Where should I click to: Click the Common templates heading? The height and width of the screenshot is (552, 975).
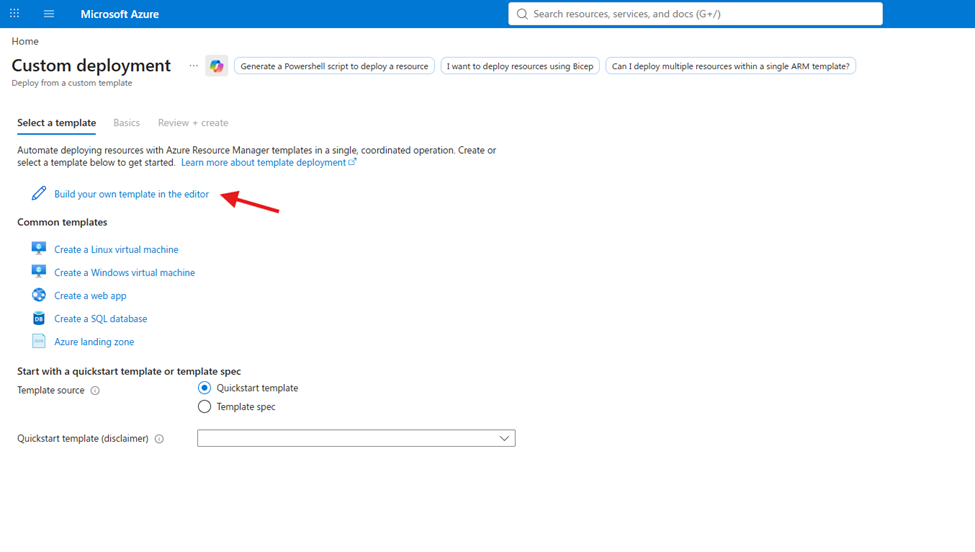pos(62,222)
